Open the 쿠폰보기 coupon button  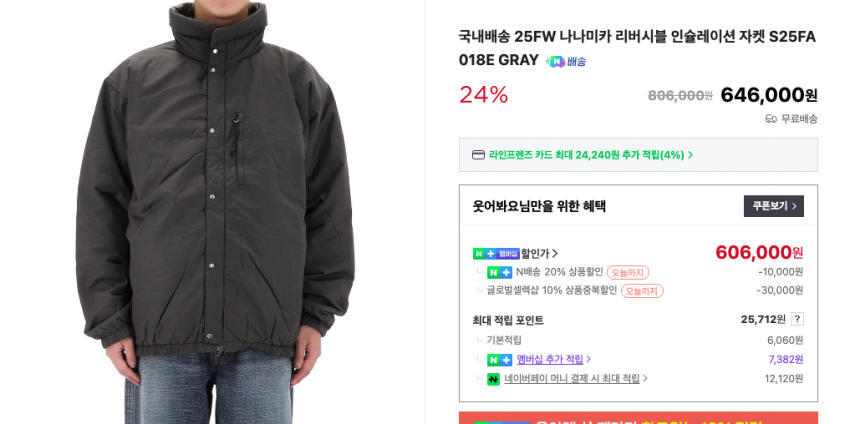(x=774, y=206)
